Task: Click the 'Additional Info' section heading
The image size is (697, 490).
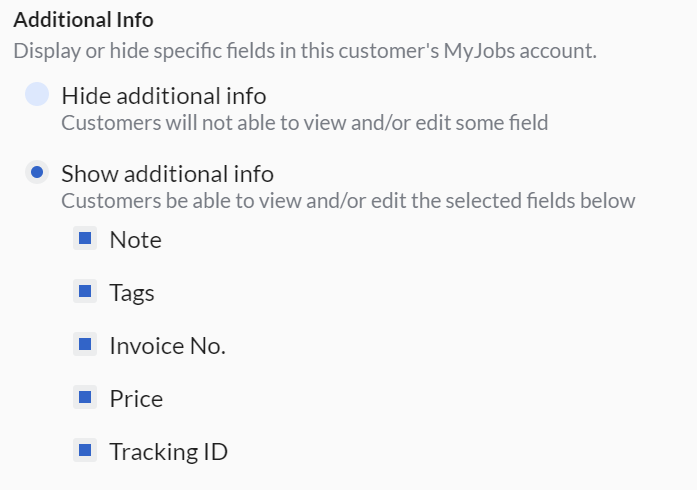Action: tap(83, 19)
